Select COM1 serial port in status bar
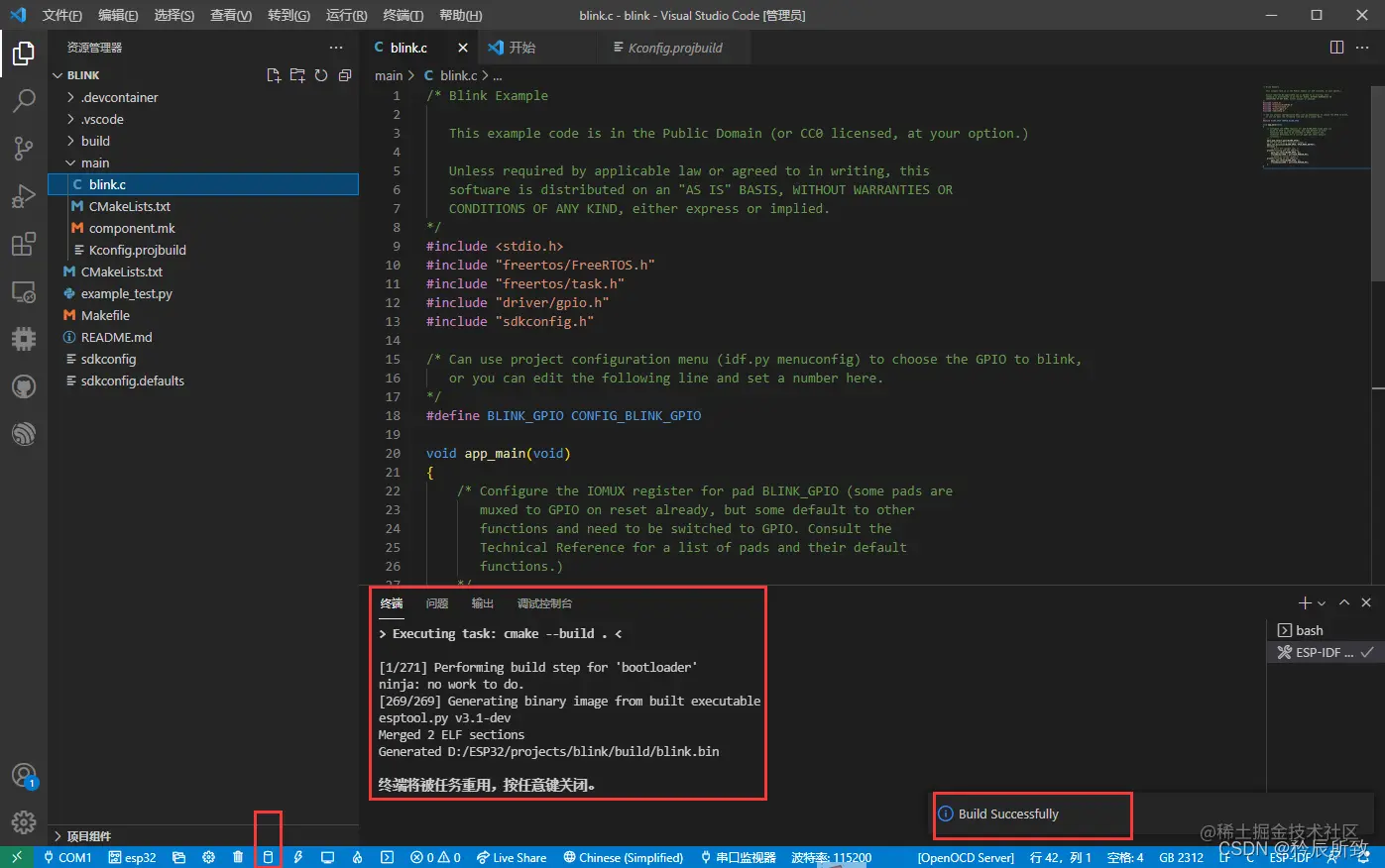This screenshot has width=1385, height=868. click(x=67, y=857)
